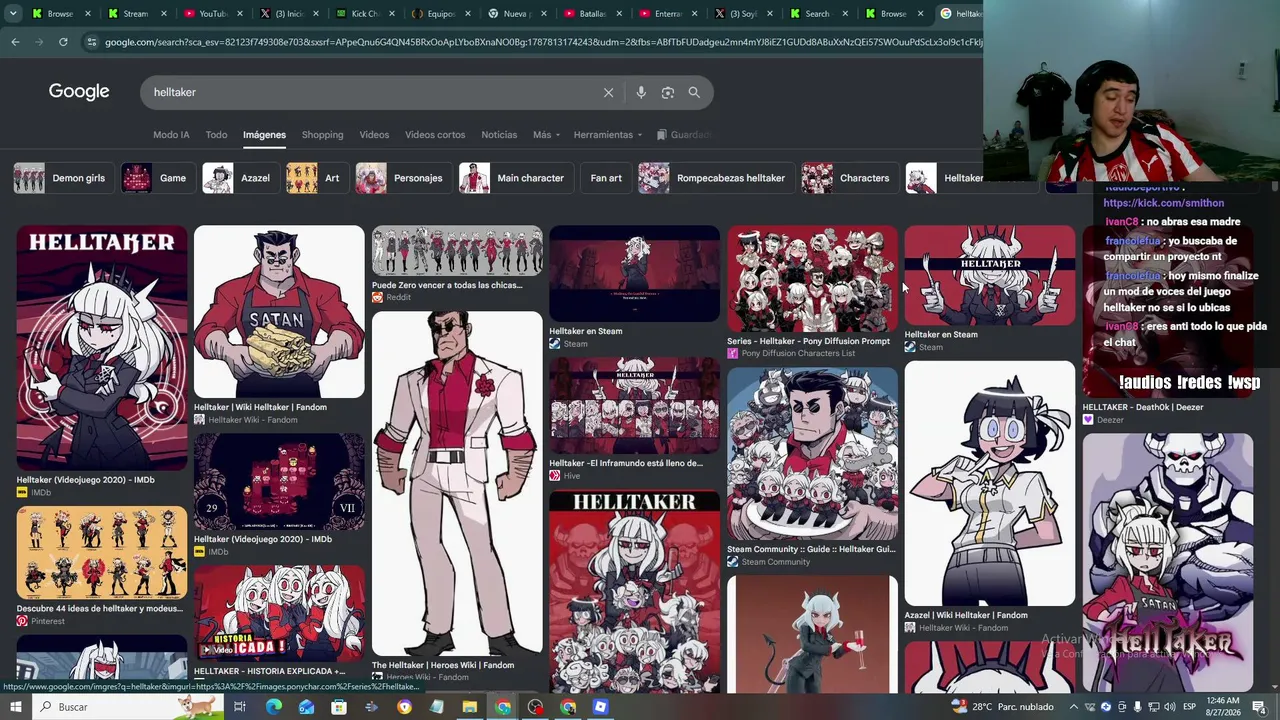The width and height of the screenshot is (1280, 720).
Task: Filter images by Main character chip
Action: 514,178
